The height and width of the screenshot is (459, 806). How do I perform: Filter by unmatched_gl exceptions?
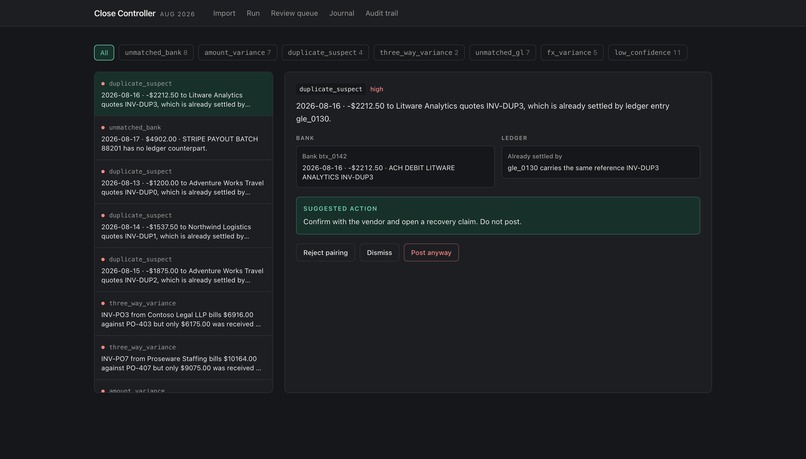502,52
